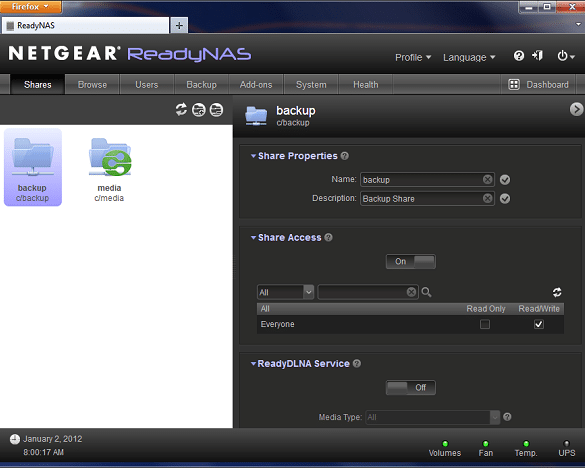
Task: Switch to the System tab
Action: 311,85
